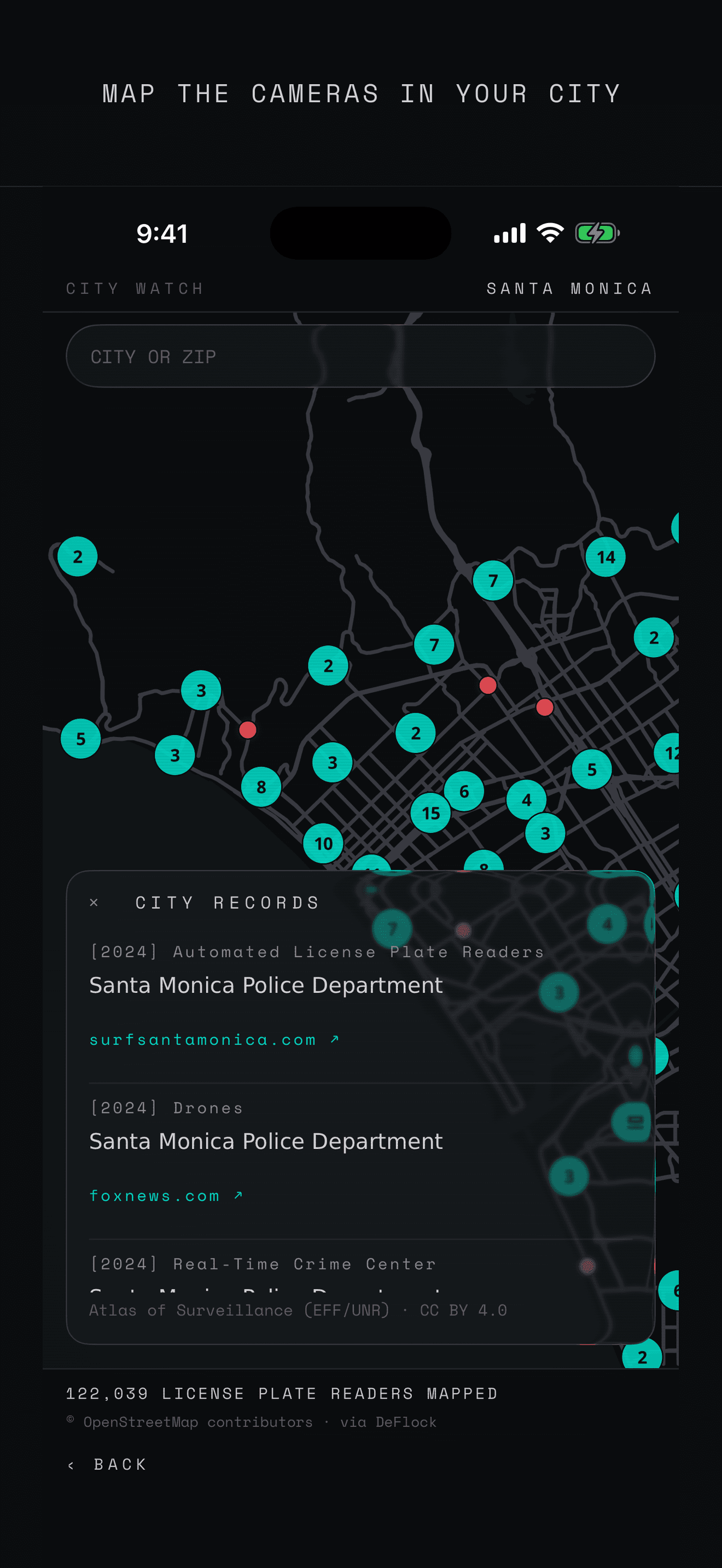This screenshot has width=722, height=1568.
Task: Tap the battery charging indicator
Action: pos(597,232)
